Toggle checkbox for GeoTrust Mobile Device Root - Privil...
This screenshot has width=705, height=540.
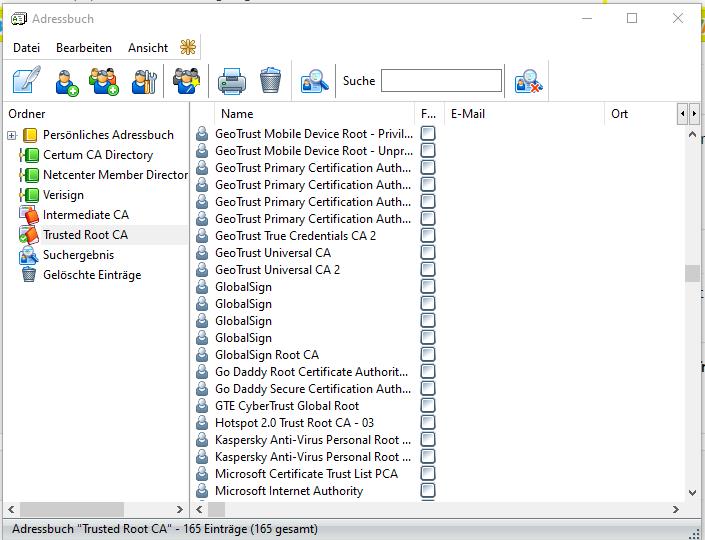click(428, 134)
